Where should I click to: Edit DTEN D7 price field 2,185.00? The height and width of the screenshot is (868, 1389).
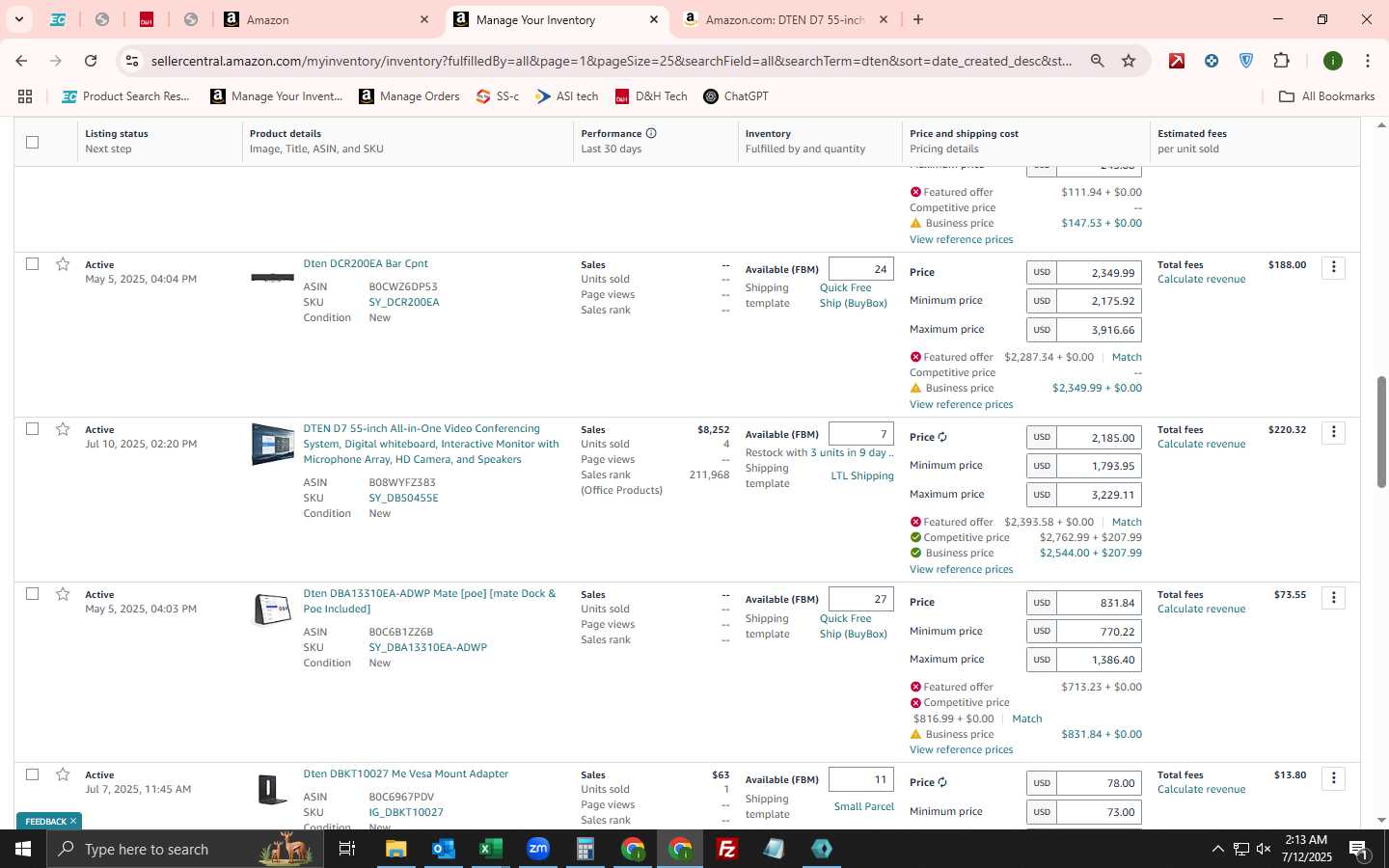pos(1100,438)
